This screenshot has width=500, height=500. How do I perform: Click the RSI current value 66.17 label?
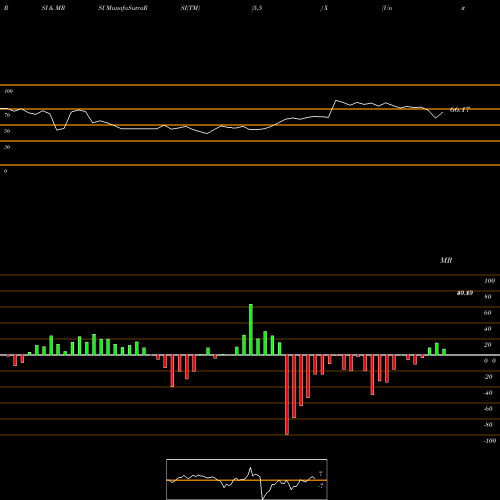point(460,109)
